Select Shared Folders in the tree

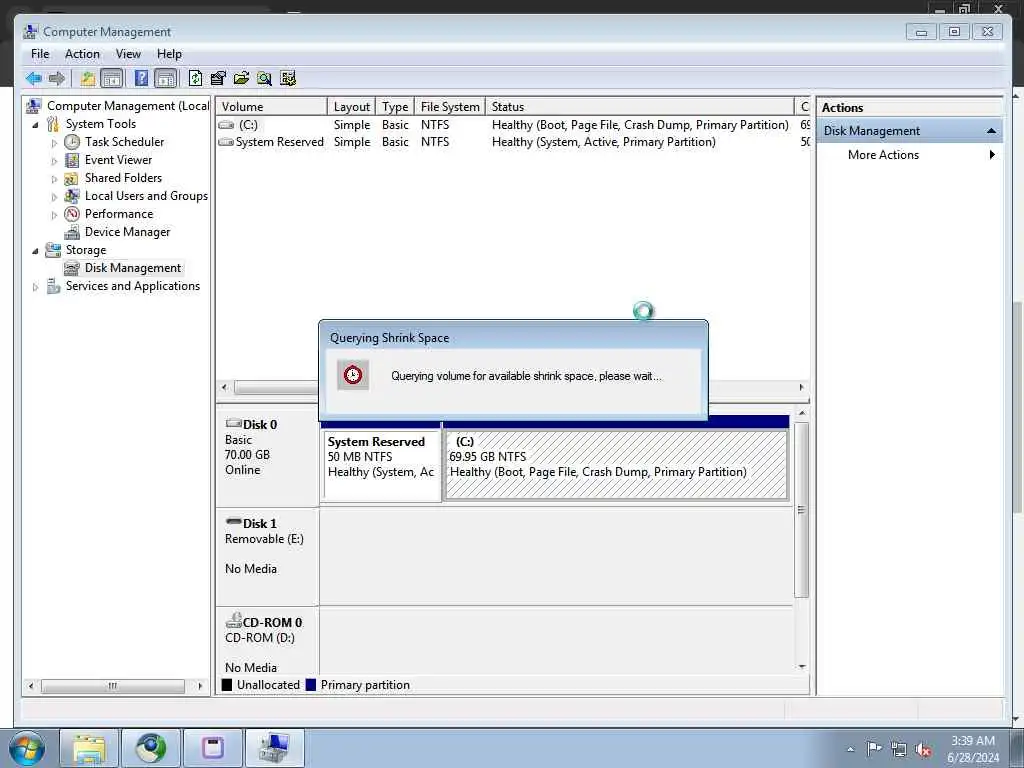(123, 178)
